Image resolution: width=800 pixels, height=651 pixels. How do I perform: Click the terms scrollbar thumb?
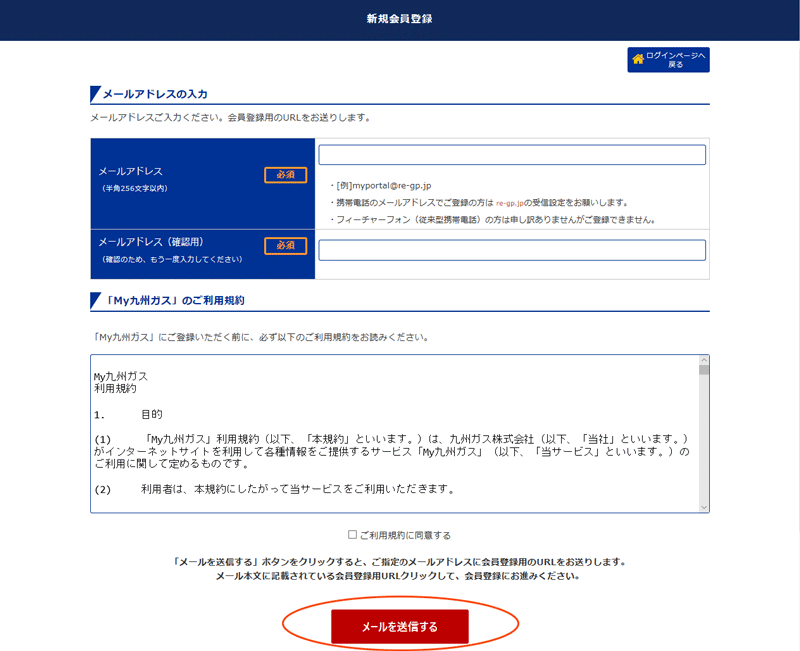point(704,370)
